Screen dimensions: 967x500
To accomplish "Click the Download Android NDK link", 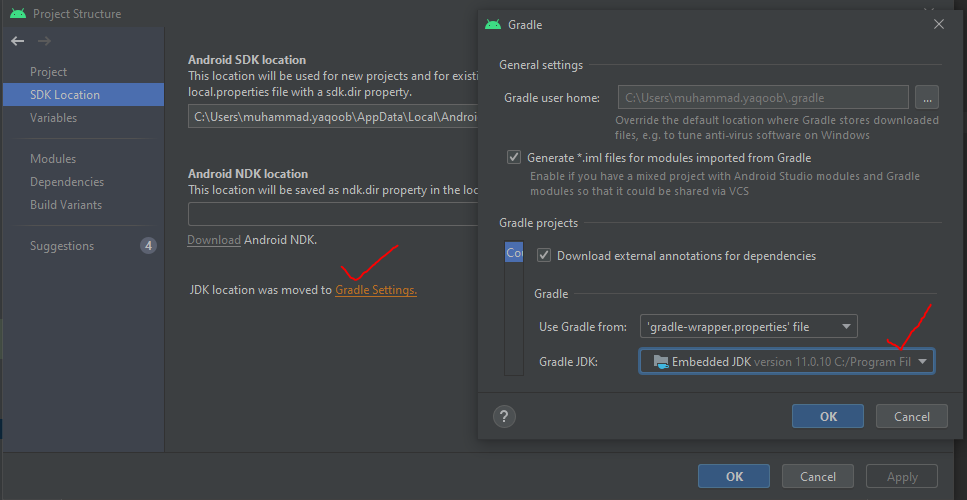I will [x=214, y=240].
